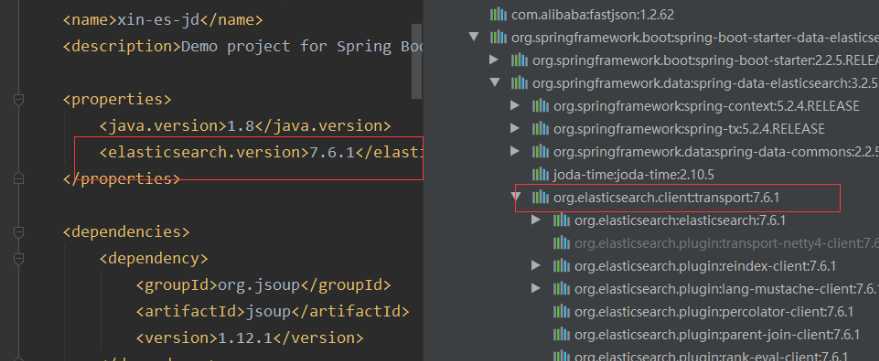Fold the jsoup dependency block in the gutter
This screenshot has height=361, width=879.
(x=18, y=258)
